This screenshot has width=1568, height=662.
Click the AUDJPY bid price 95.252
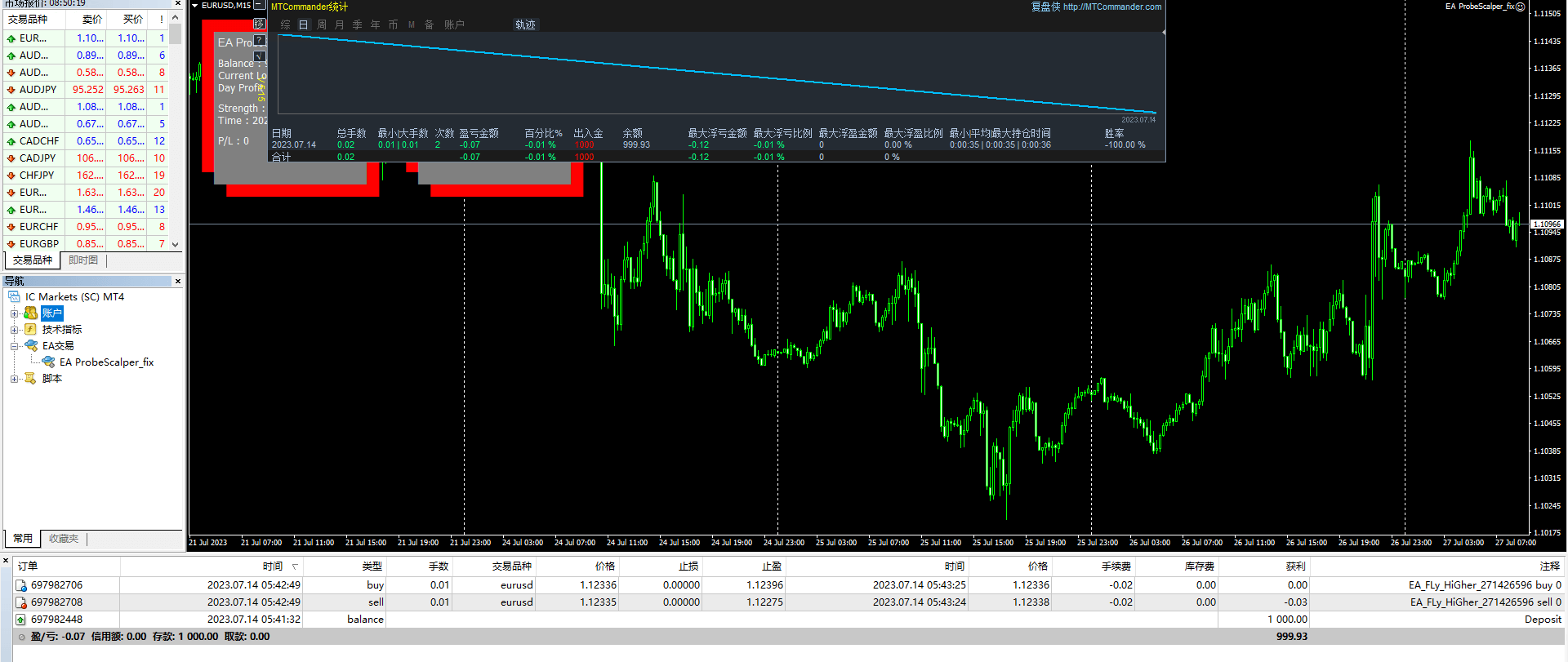(x=88, y=90)
